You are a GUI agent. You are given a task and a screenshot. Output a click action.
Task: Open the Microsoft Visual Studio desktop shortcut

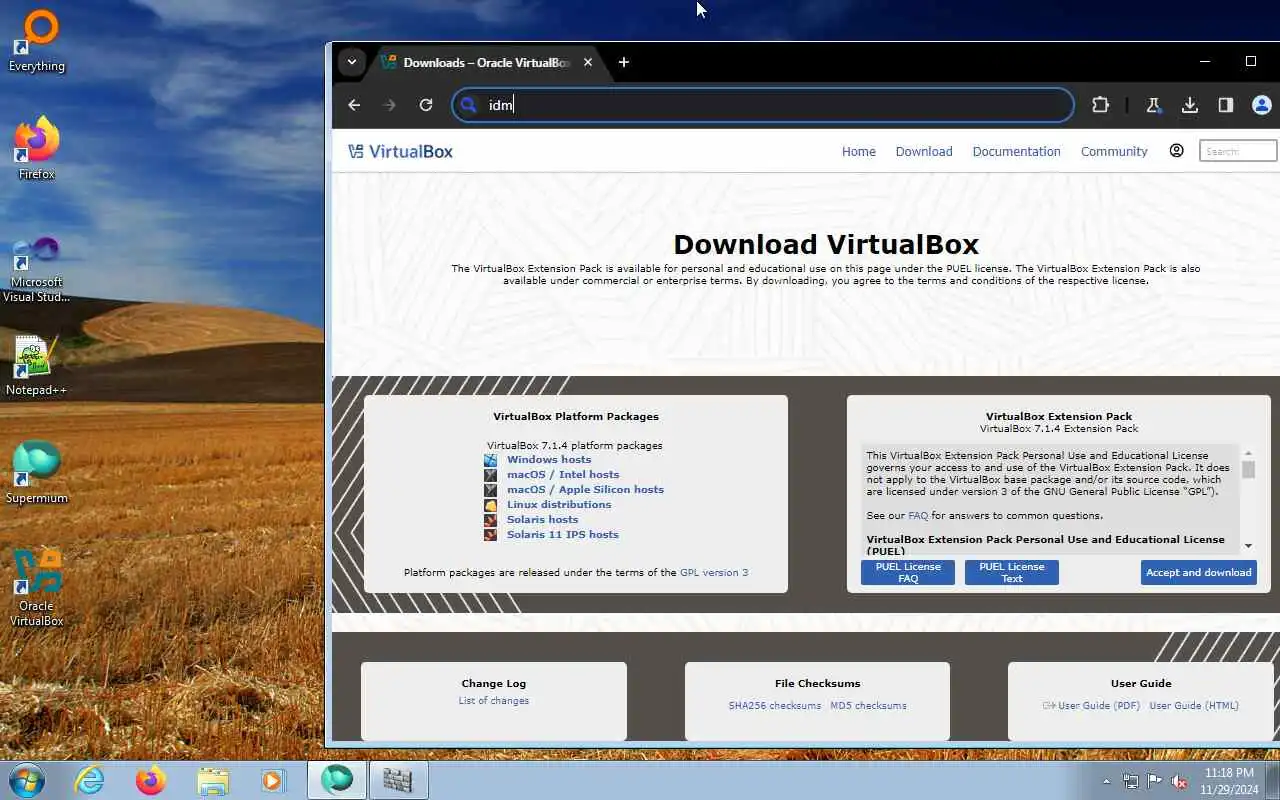pos(37,268)
